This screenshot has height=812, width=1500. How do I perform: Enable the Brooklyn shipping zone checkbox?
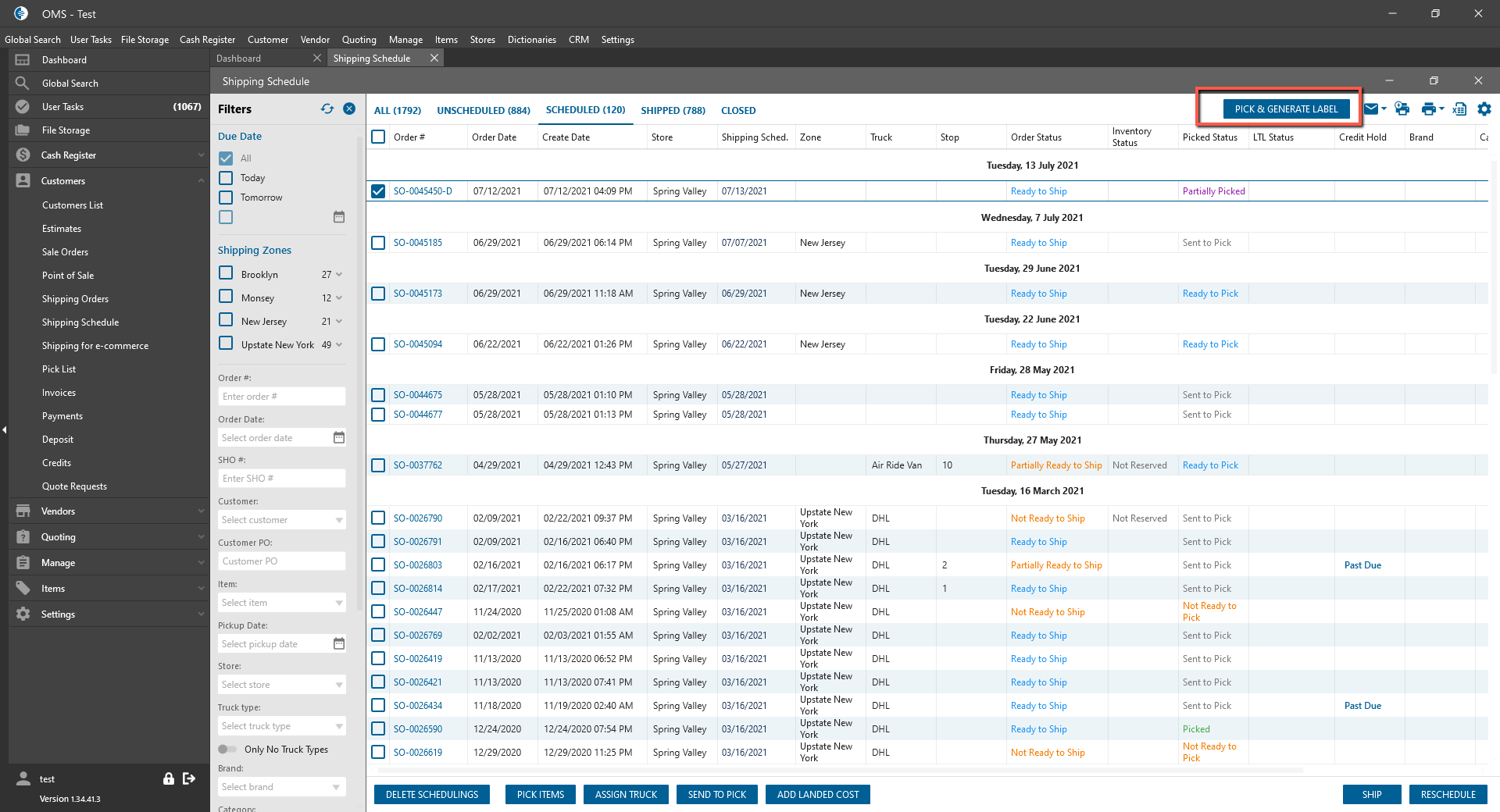[226, 273]
